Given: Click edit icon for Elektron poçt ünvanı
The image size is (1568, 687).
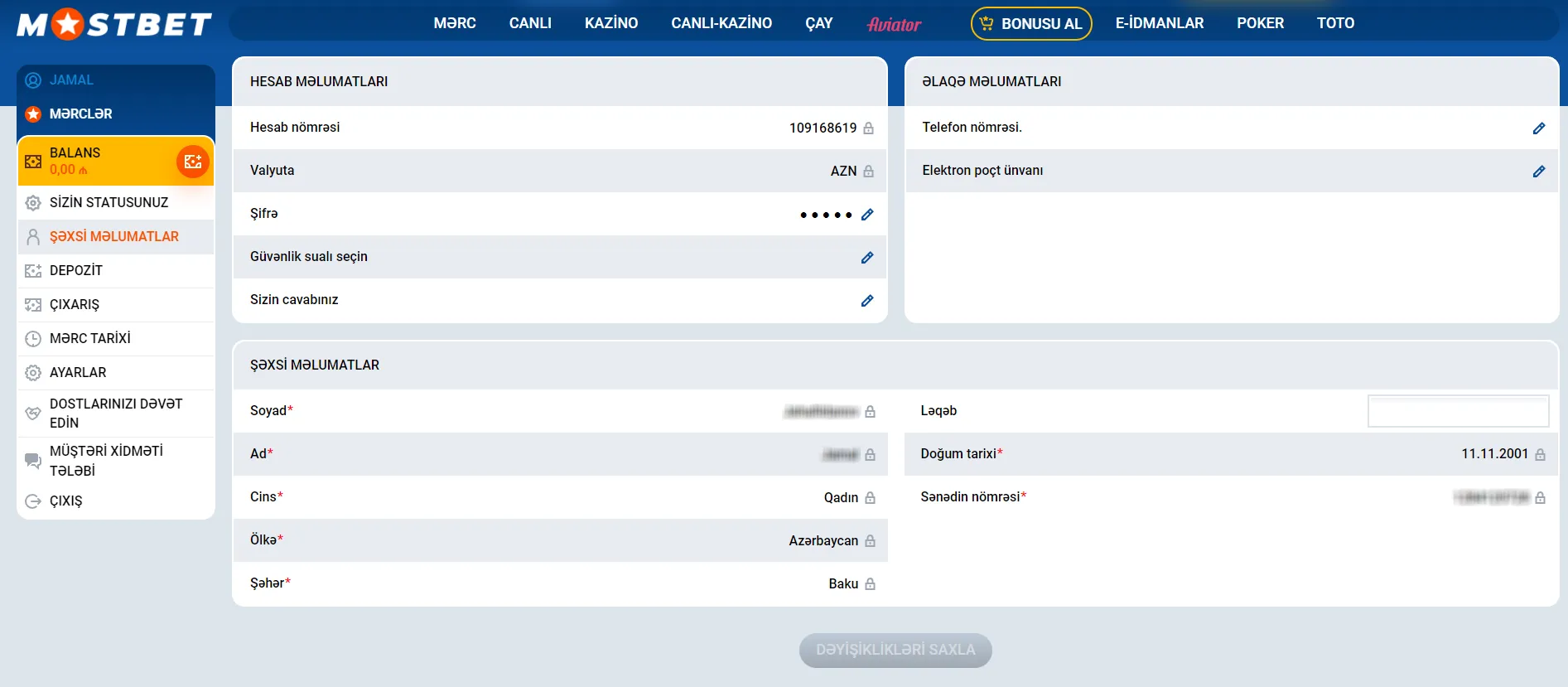Looking at the screenshot, I should [1538, 172].
